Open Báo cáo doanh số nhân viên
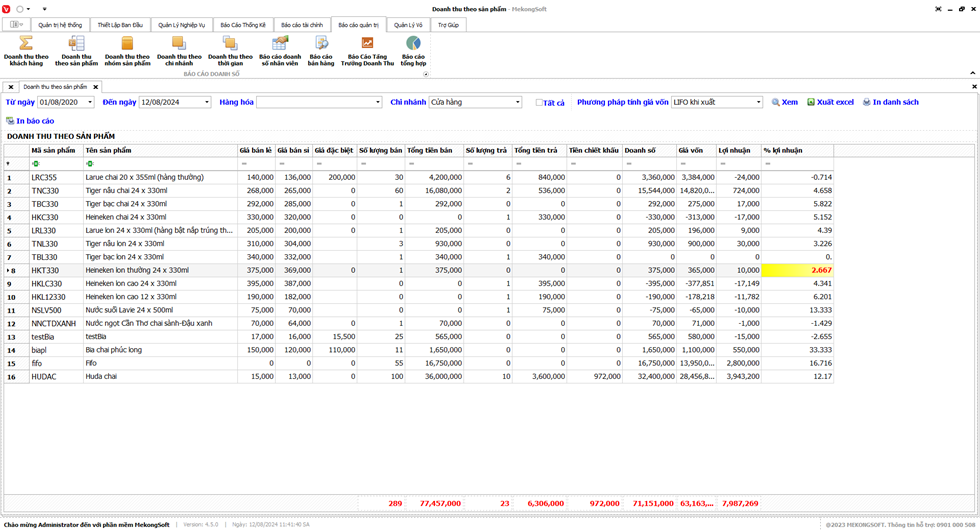This screenshot has width=980, height=530. [280, 49]
